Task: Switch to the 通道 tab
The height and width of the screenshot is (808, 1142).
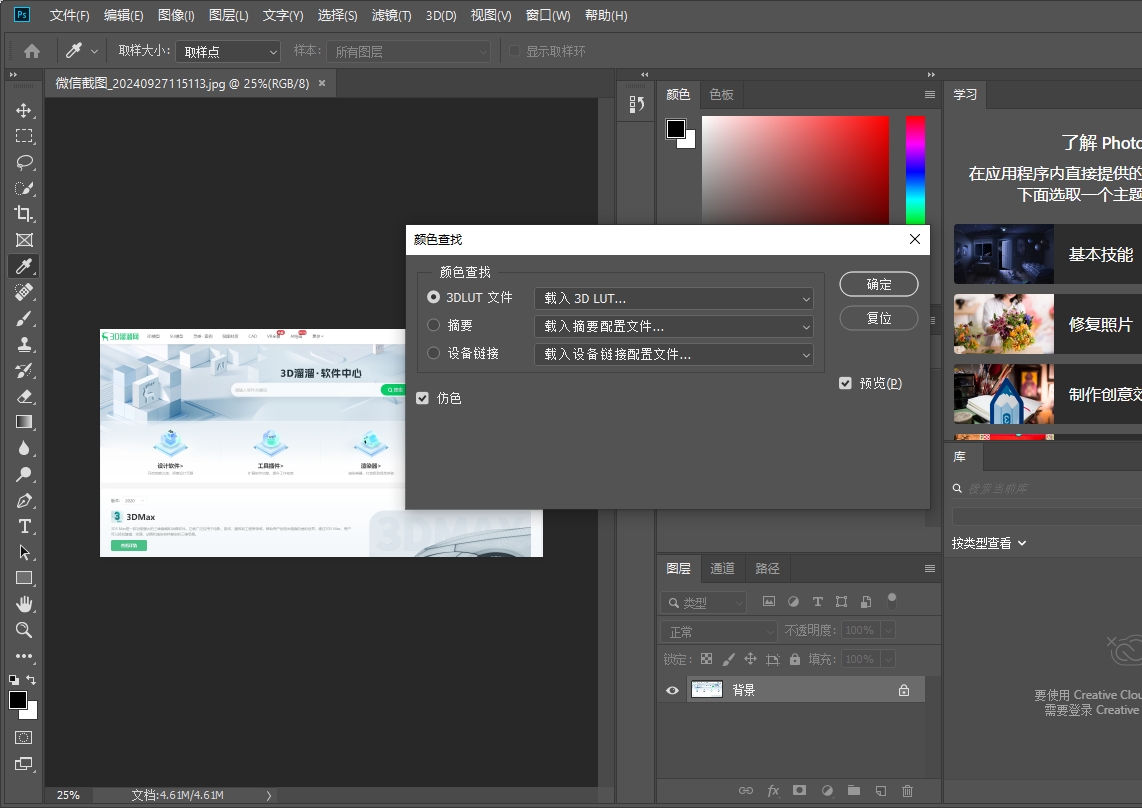Action: pyautogui.click(x=722, y=568)
